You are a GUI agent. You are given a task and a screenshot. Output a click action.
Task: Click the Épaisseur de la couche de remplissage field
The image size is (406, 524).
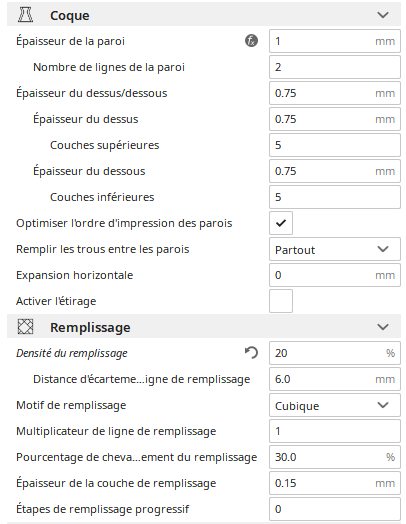pos(335,483)
